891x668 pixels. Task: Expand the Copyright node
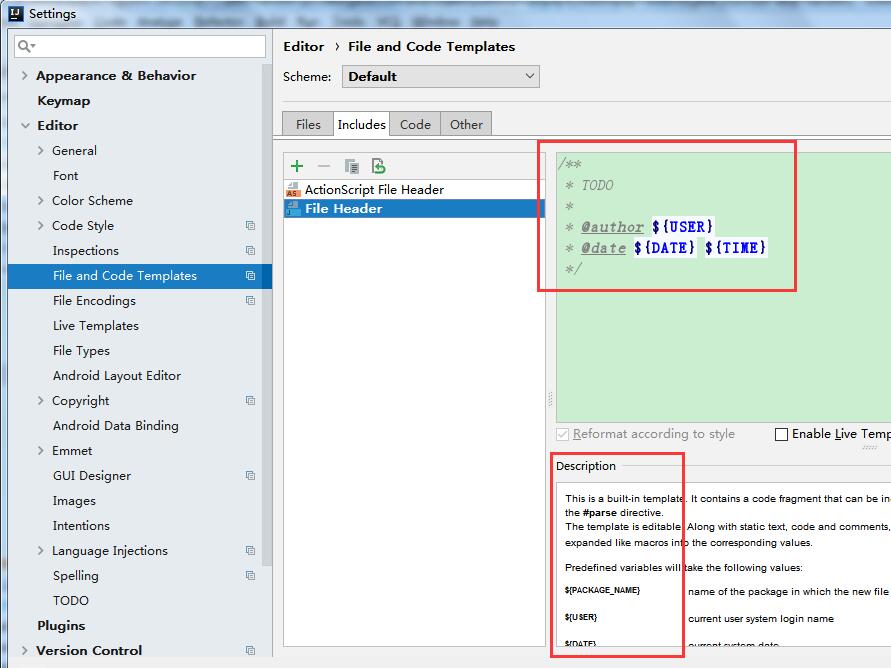click(x=40, y=400)
